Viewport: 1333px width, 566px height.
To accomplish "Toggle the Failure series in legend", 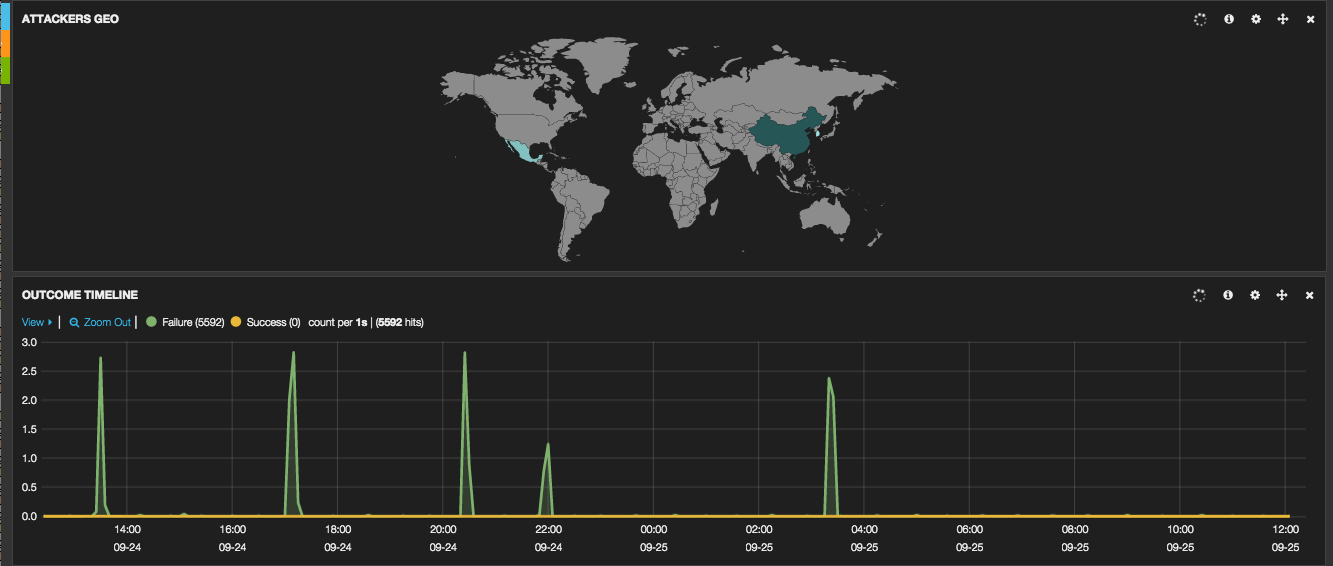I will click(x=186, y=322).
